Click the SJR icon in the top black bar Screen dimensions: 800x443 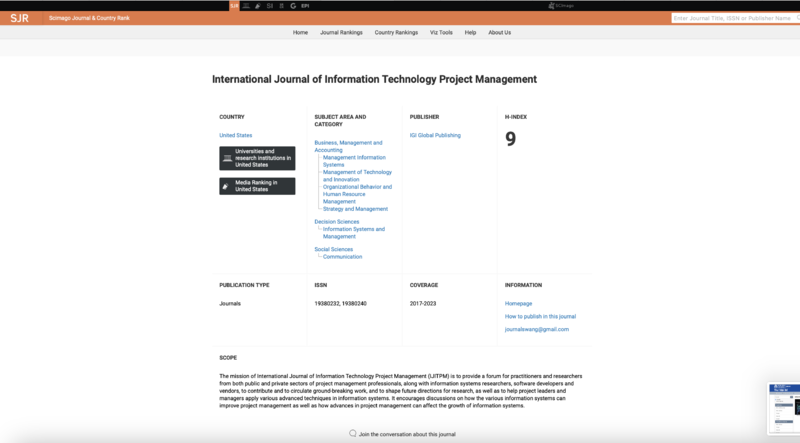click(235, 5)
